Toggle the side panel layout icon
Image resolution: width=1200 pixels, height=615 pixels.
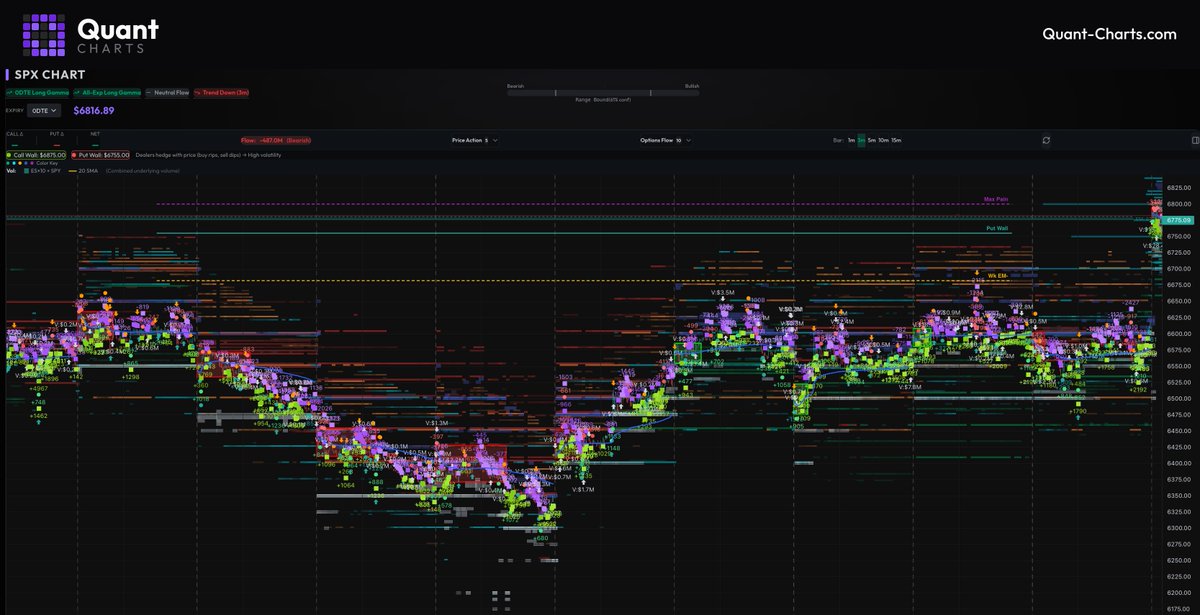[1195, 140]
